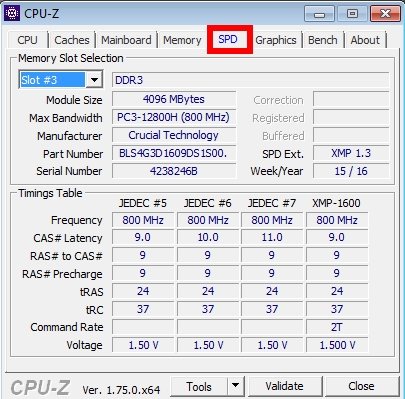
Task: Open the Tools dropdown arrow
Action: 235,386
